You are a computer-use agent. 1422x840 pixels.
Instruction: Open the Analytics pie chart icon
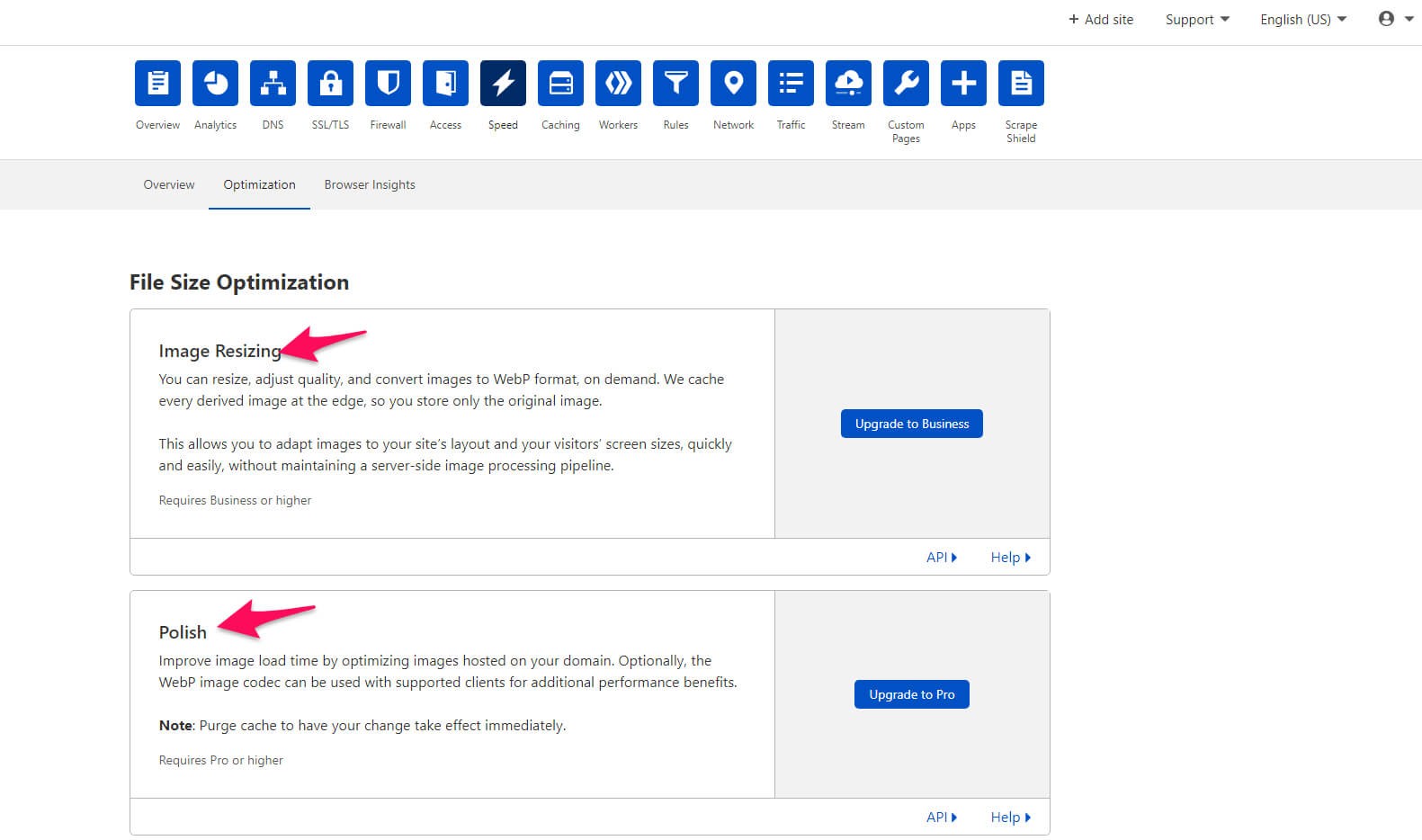coord(215,83)
